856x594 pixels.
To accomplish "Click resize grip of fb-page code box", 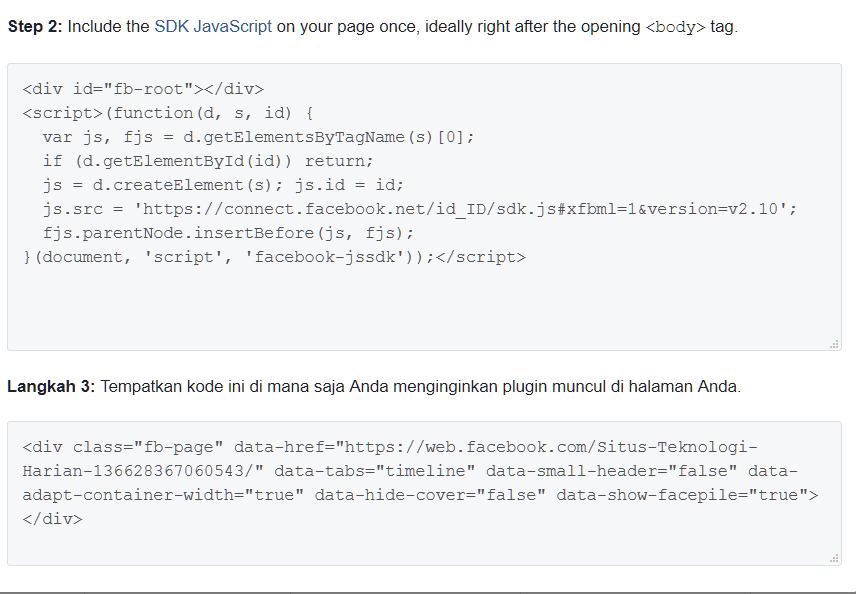I will pos(834,558).
